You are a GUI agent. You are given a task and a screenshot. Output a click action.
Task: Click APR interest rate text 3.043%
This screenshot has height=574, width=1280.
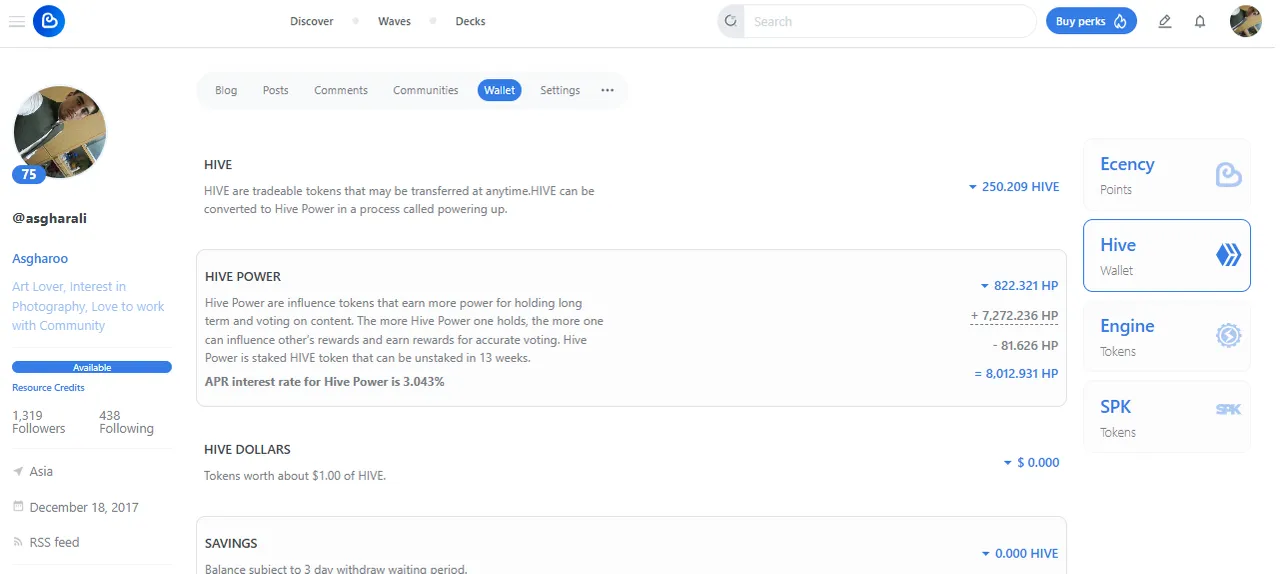[325, 382]
